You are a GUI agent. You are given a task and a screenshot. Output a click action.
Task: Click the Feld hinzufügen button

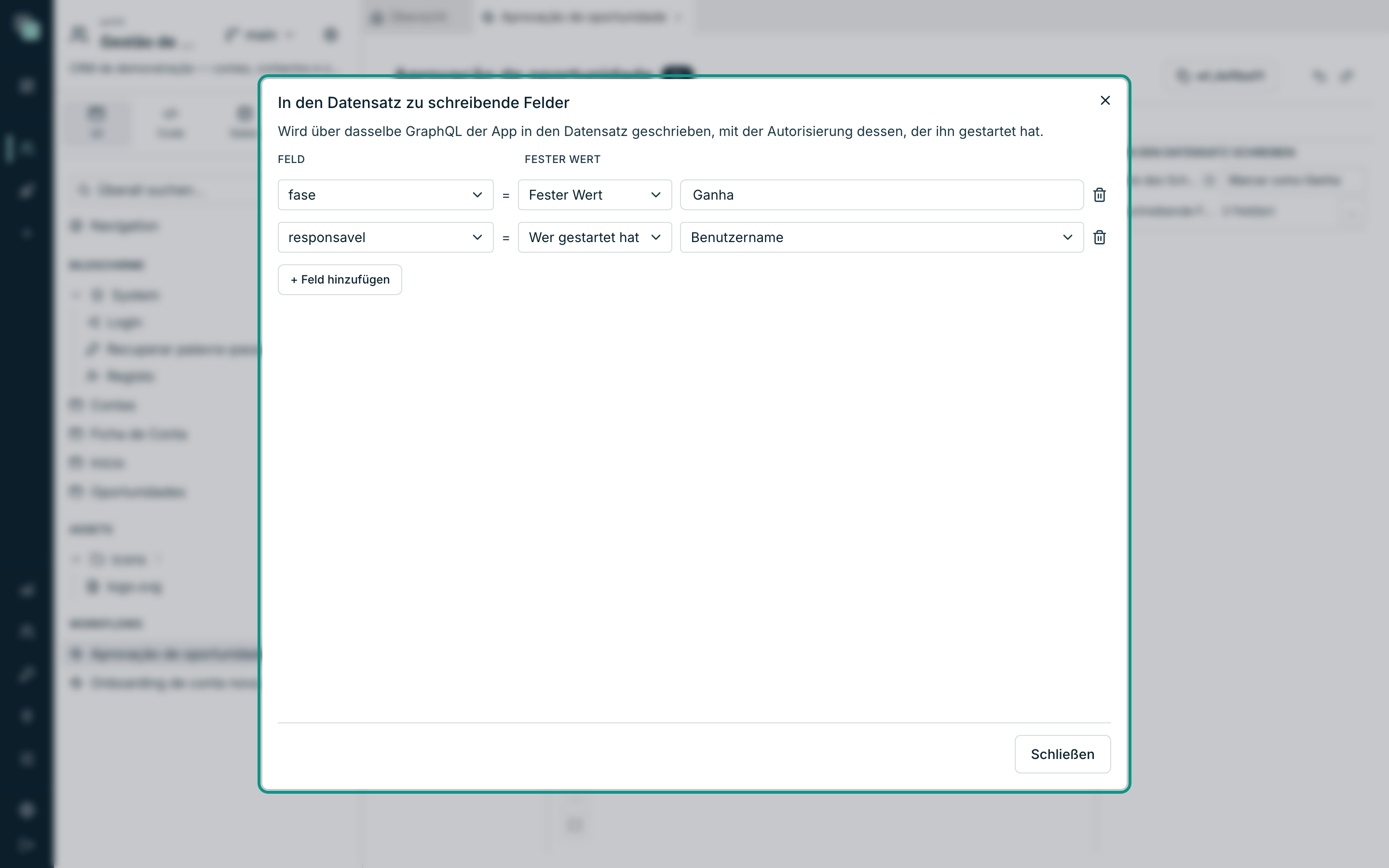pyautogui.click(x=340, y=280)
